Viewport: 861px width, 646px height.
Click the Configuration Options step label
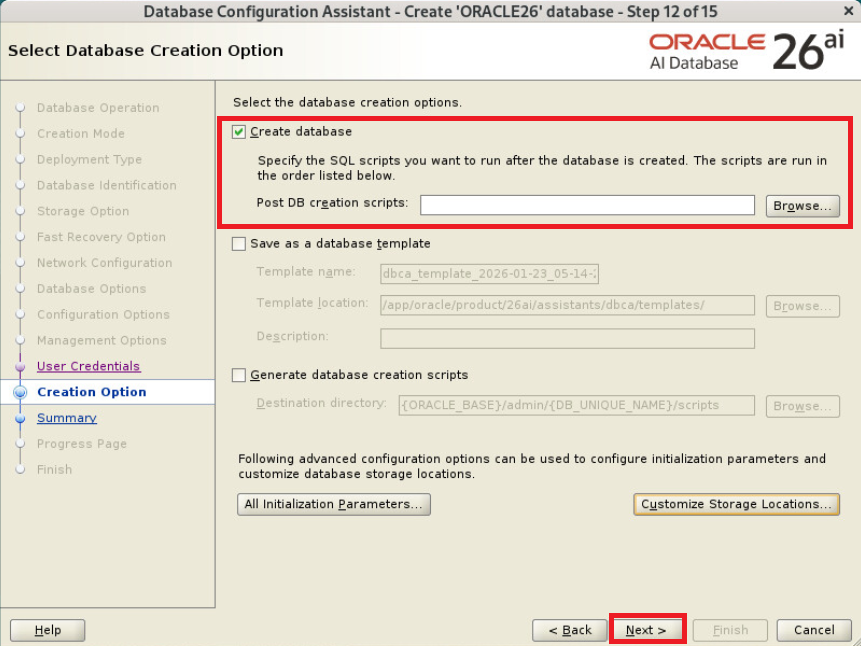103,314
